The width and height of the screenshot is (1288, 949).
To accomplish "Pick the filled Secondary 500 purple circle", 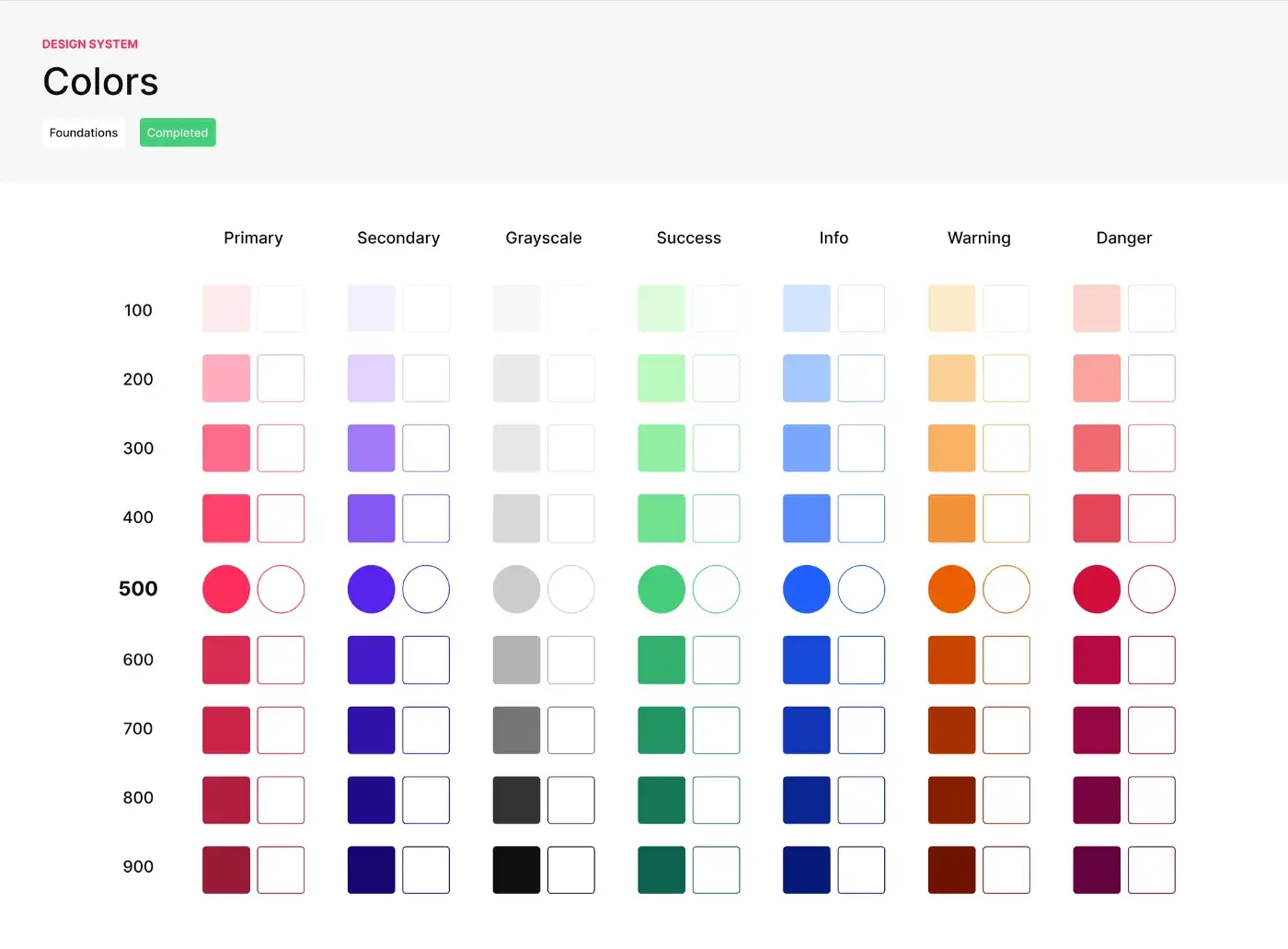I will pyautogui.click(x=372, y=589).
